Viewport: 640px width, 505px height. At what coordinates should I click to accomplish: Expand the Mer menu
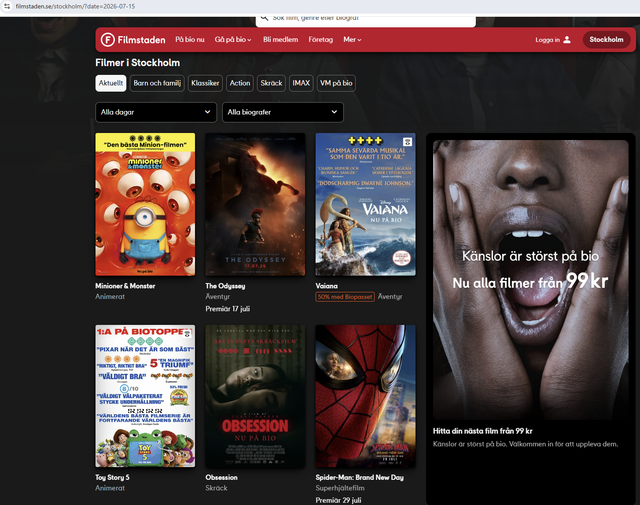352,40
